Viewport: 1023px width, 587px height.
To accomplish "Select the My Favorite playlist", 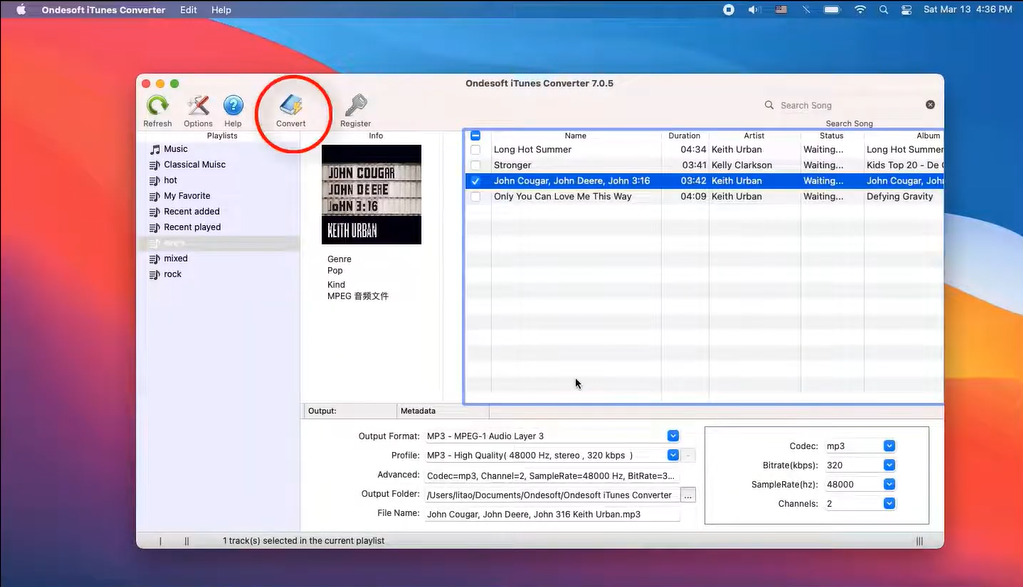I will coord(187,196).
